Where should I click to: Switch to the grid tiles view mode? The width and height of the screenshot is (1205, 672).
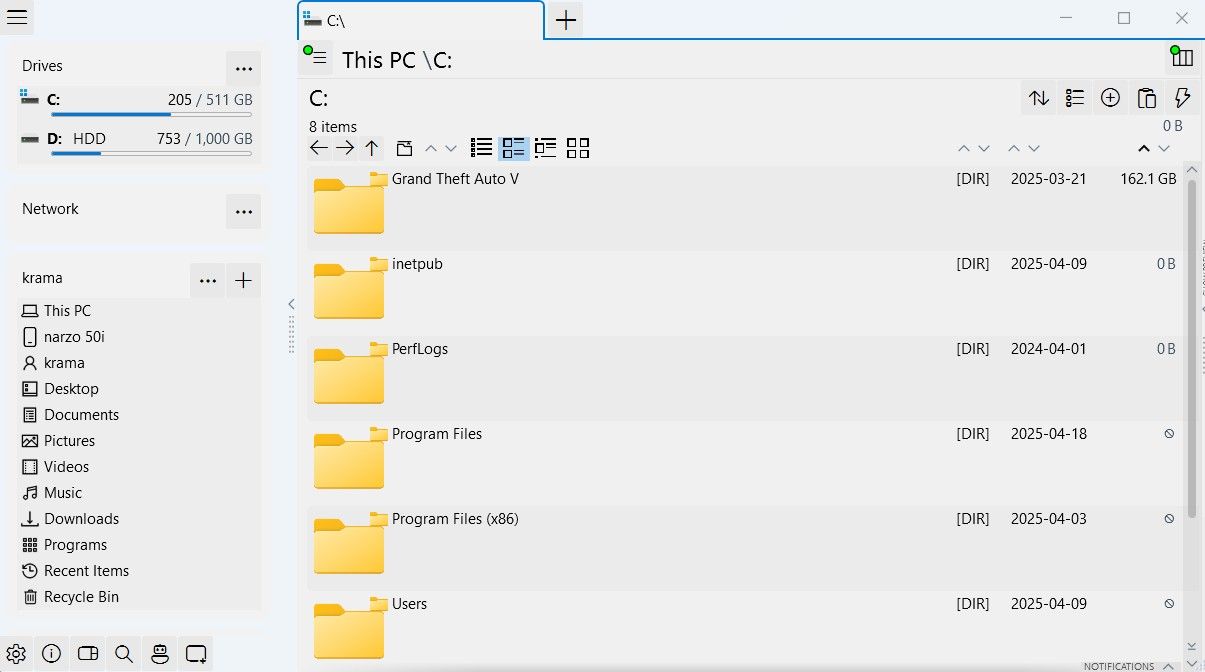pos(578,149)
